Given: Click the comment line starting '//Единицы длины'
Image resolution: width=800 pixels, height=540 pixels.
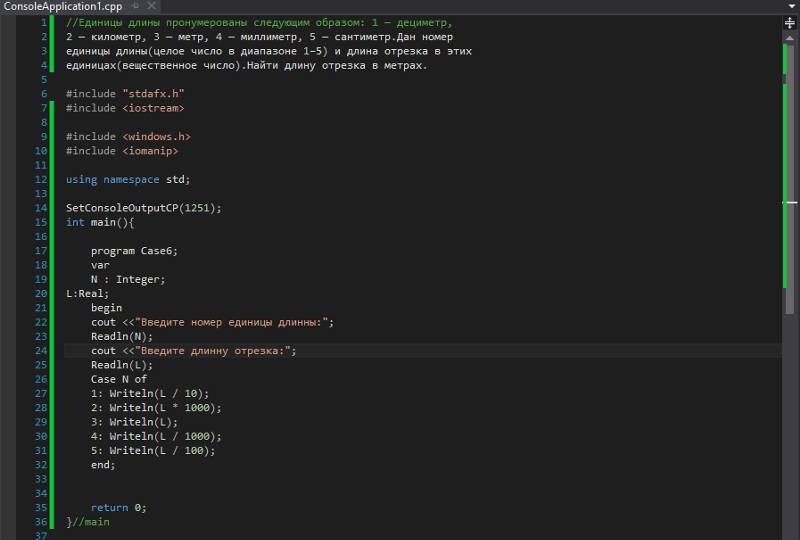Looking at the screenshot, I should click(259, 23).
